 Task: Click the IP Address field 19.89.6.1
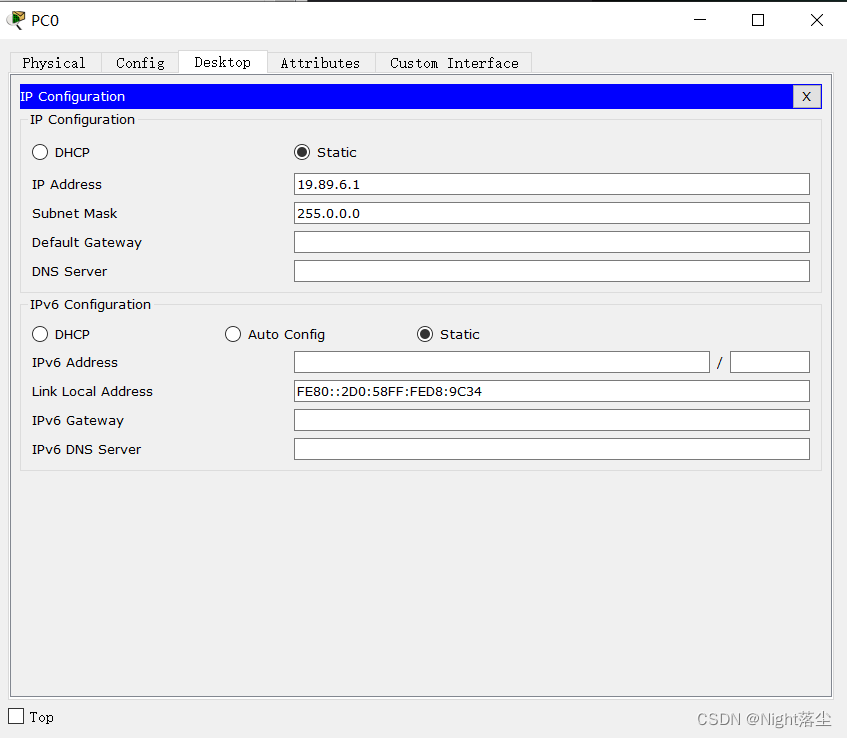[x=552, y=184]
